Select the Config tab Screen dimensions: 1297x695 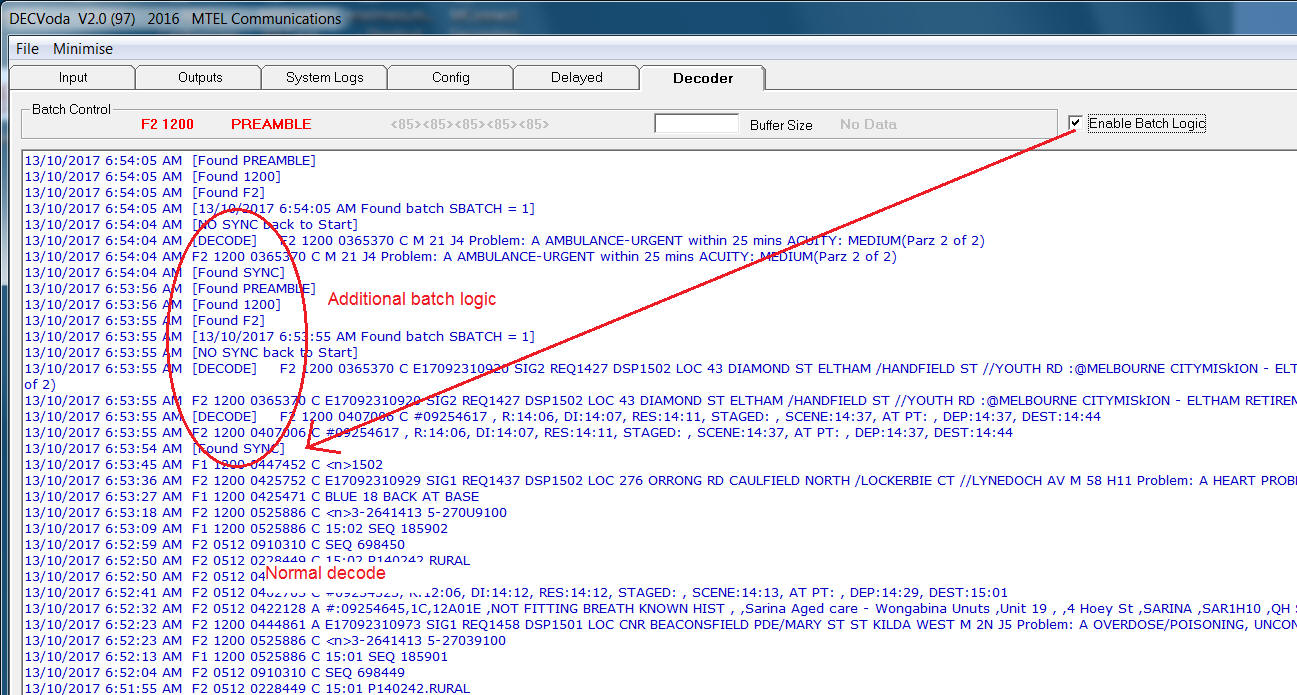point(450,78)
